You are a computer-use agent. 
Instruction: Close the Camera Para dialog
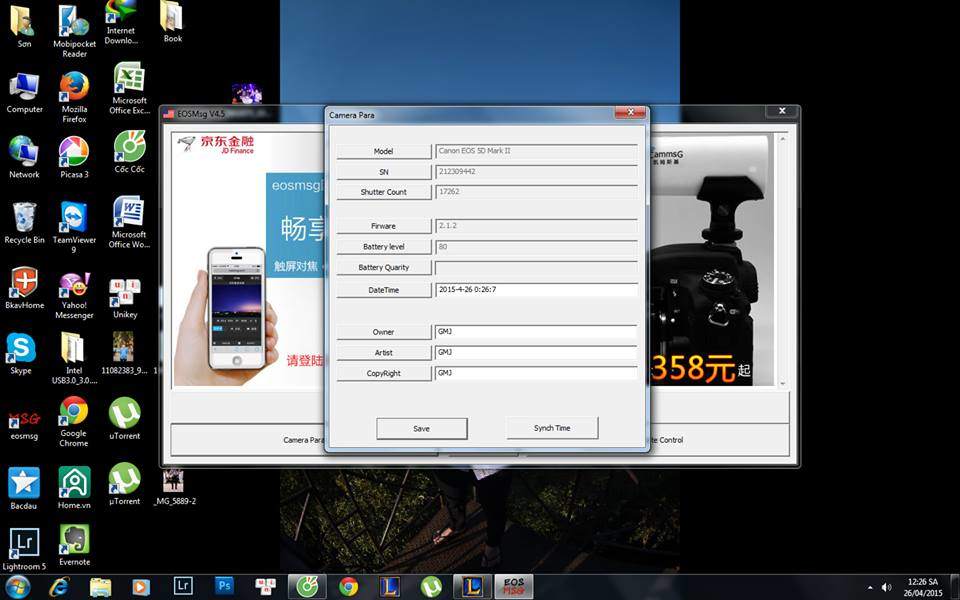click(x=630, y=113)
